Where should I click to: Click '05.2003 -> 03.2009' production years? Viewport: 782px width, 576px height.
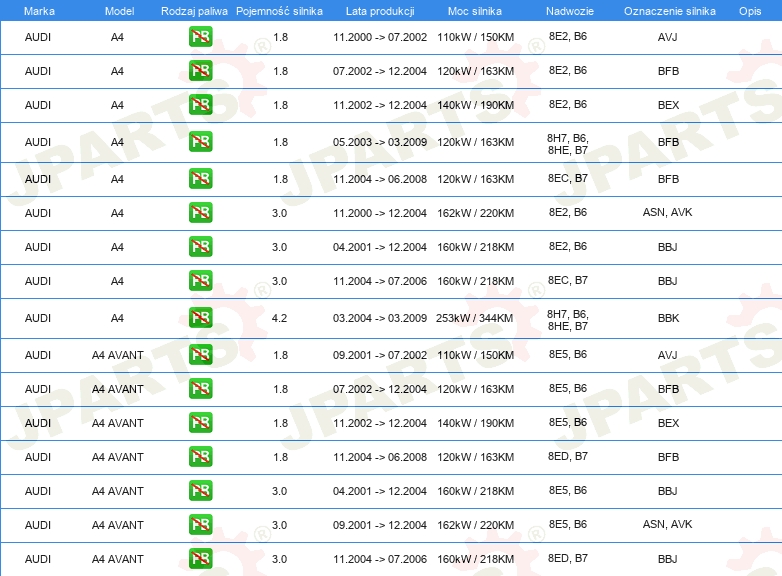[380, 142]
